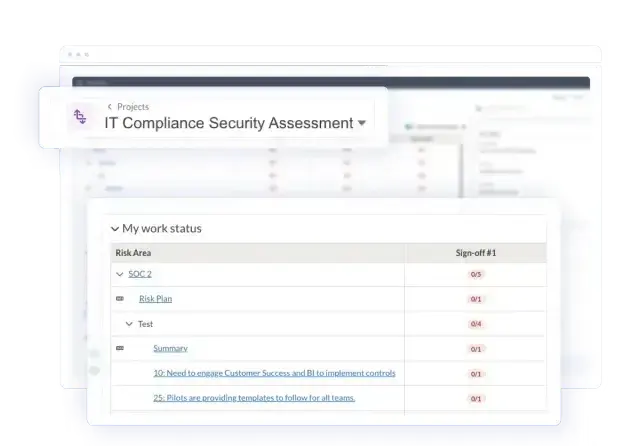Click the Sign-off #1 column header
640x446 pixels.
[475, 253]
